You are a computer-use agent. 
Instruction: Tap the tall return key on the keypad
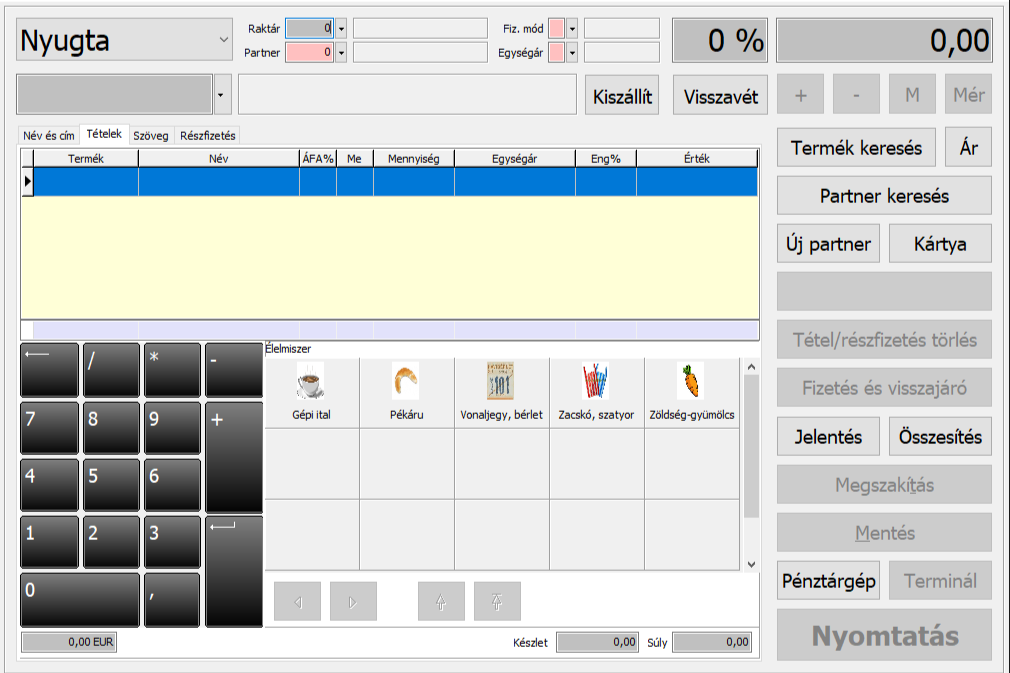pos(234,571)
